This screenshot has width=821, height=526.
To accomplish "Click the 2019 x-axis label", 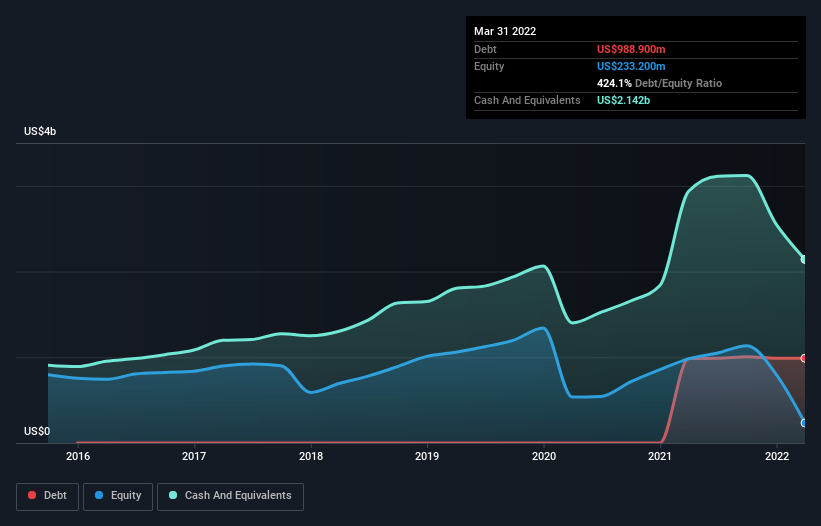I will click(x=427, y=456).
